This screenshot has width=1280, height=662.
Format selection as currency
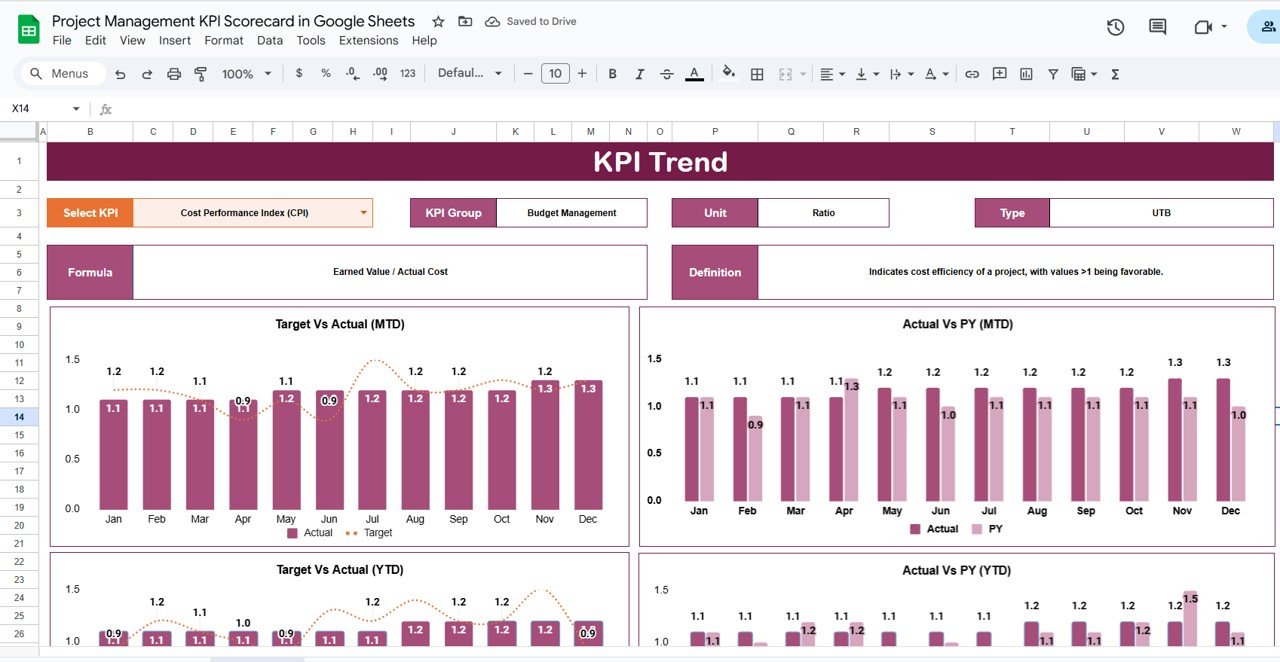[x=300, y=73]
